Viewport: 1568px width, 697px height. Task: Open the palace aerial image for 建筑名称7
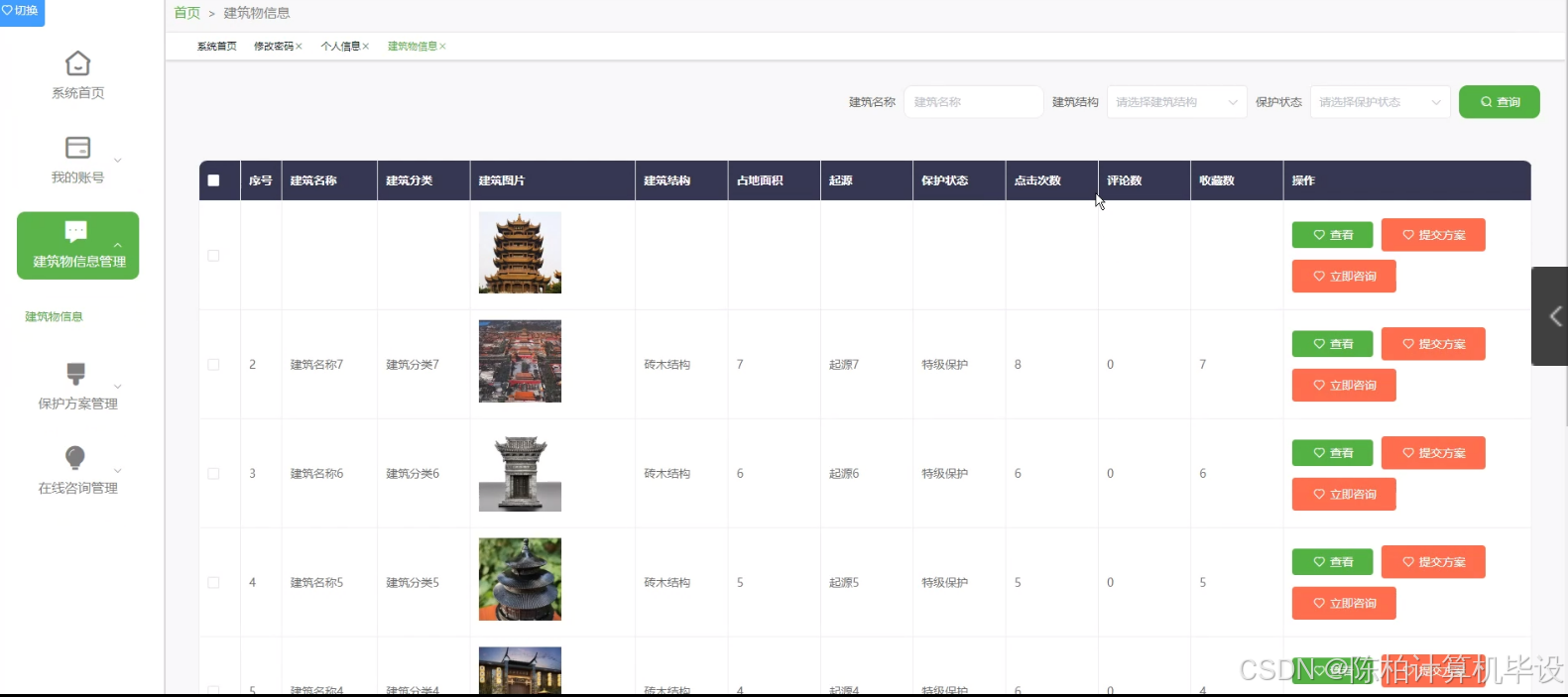pyautogui.click(x=520, y=361)
